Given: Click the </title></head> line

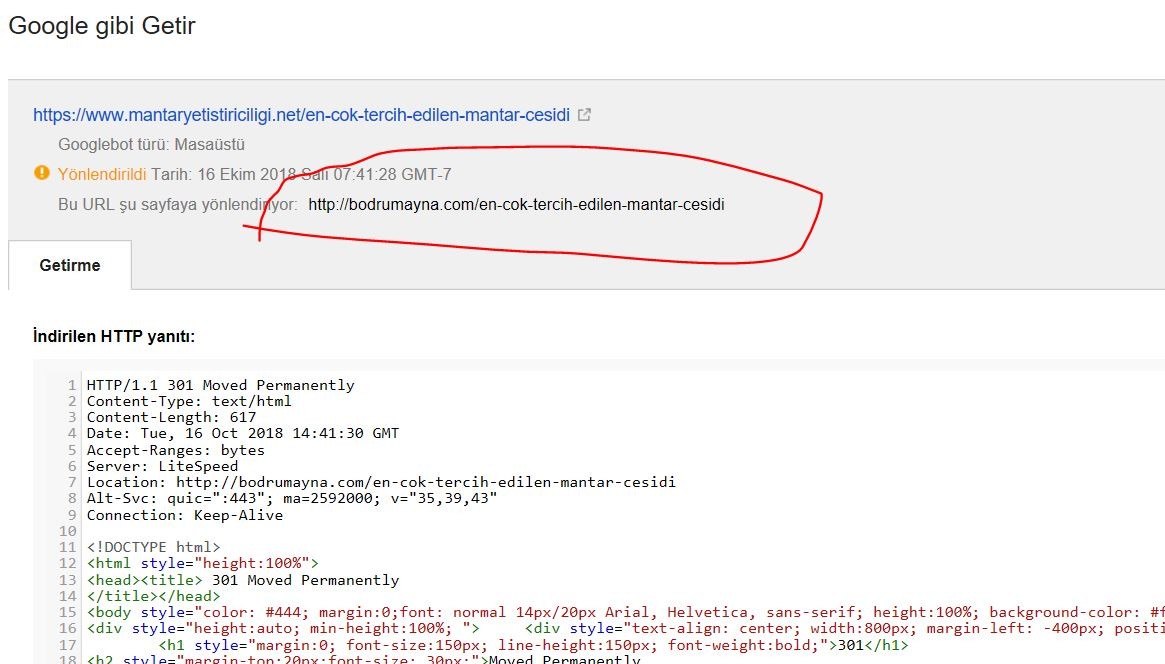Looking at the screenshot, I should tap(153, 596).
